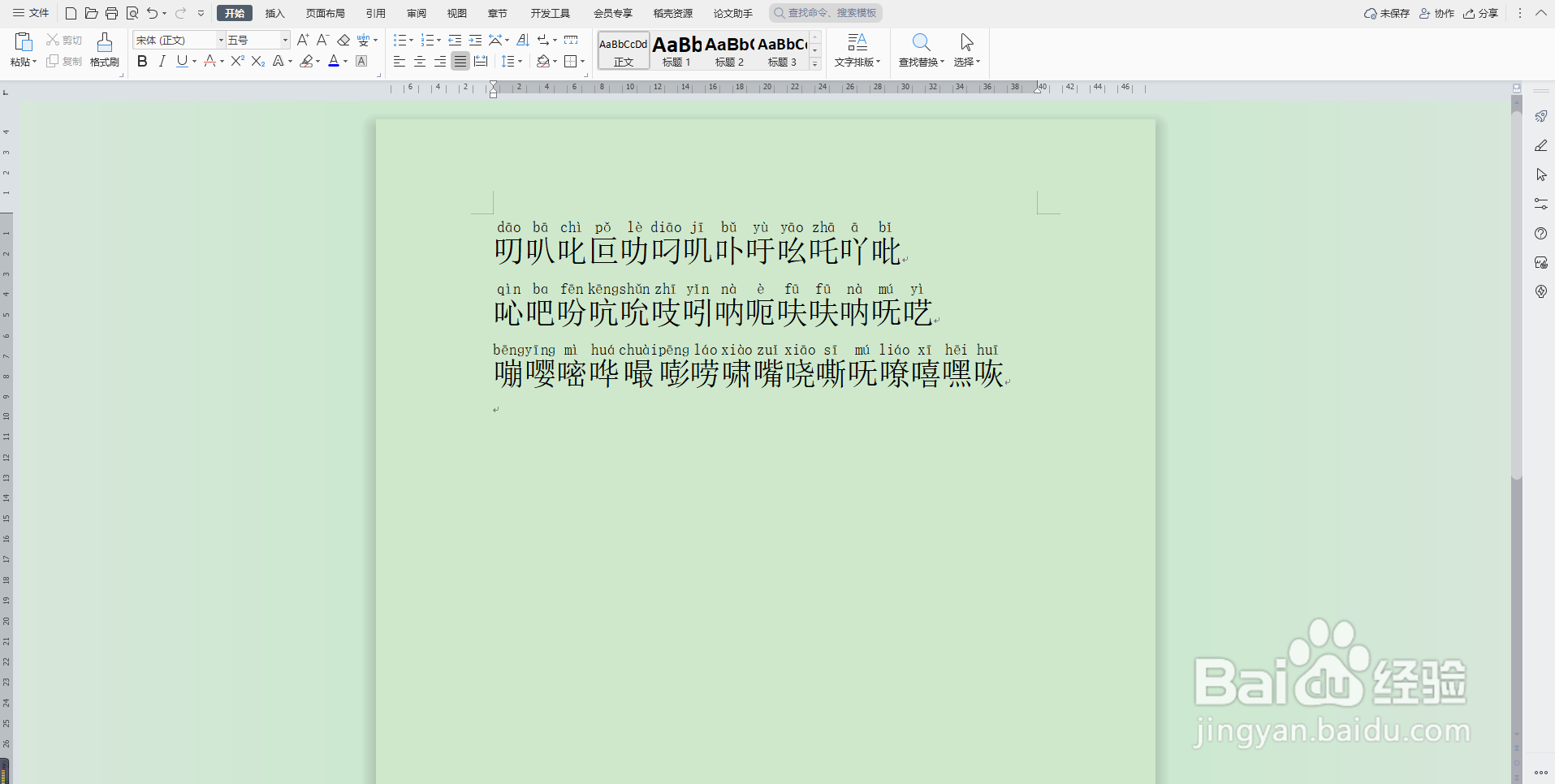1555x784 pixels.
Task: Open the rocket icon in right sidebar
Action: tap(1540, 117)
